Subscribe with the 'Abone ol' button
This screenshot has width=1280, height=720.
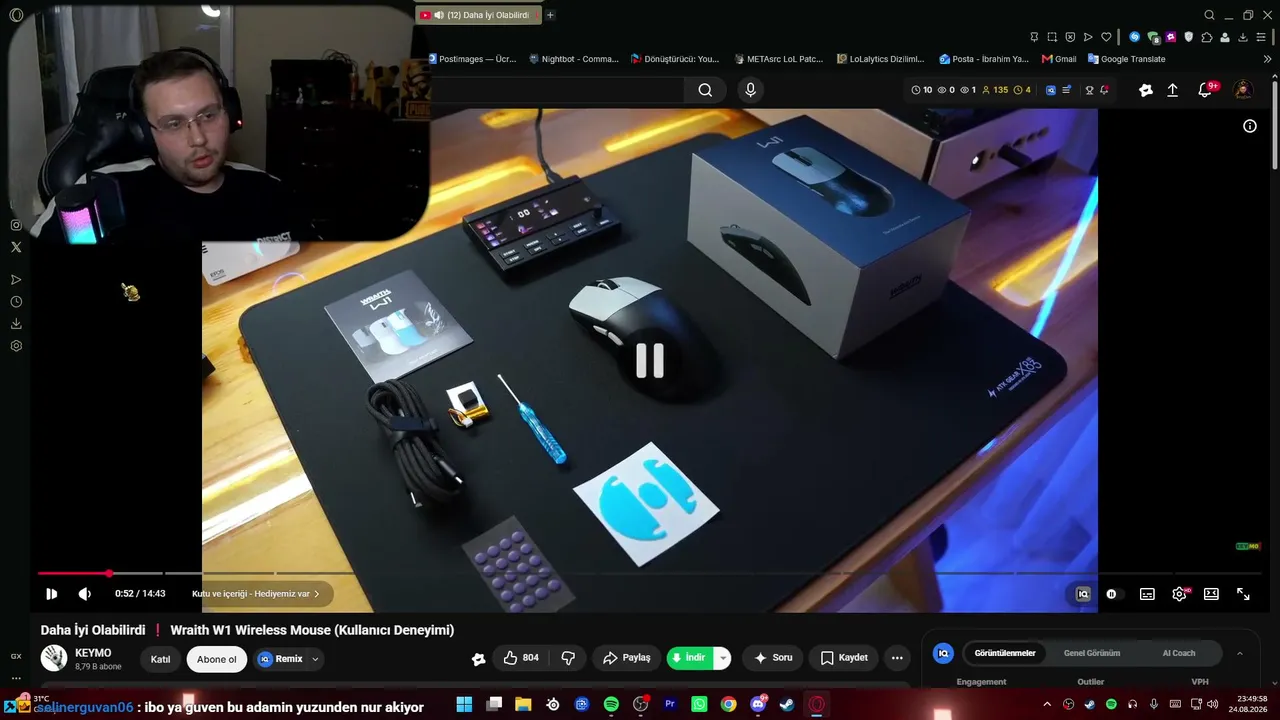pos(217,659)
